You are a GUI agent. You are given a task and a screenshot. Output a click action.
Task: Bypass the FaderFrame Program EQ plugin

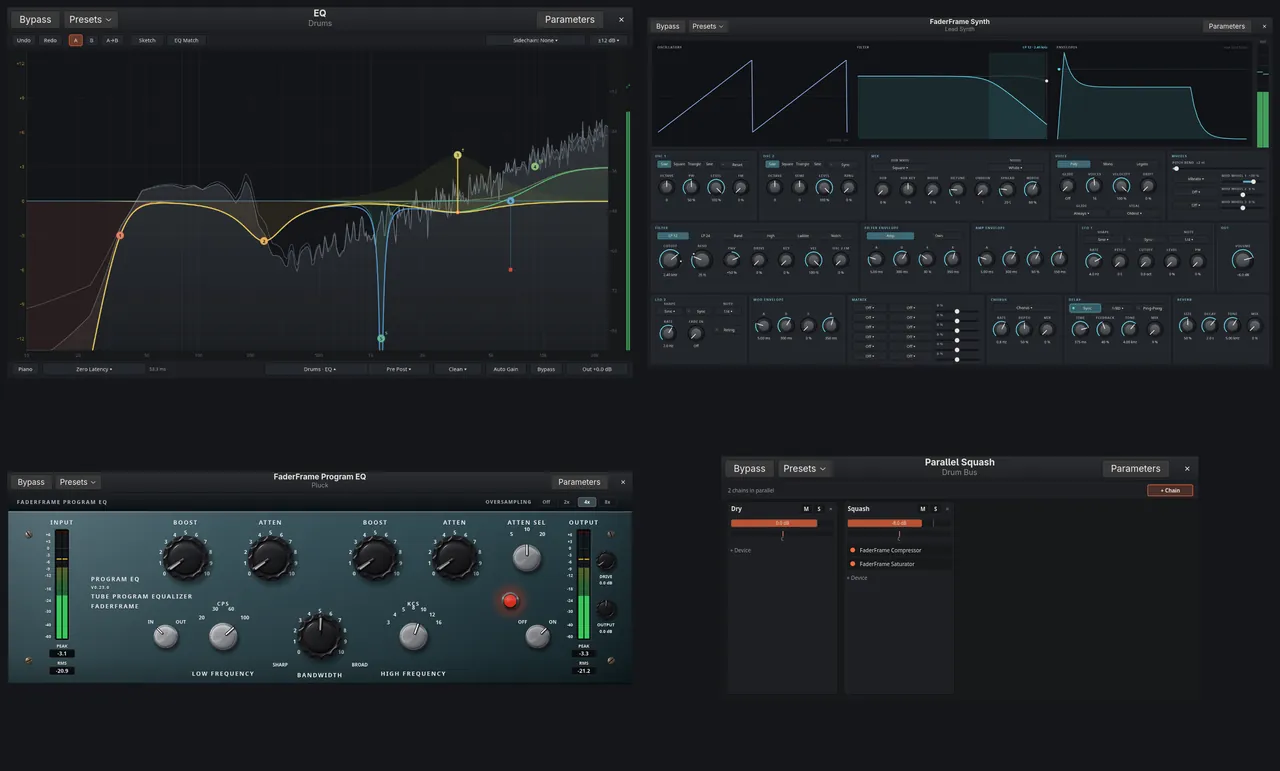pyautogui.click(x=31, y=482)
